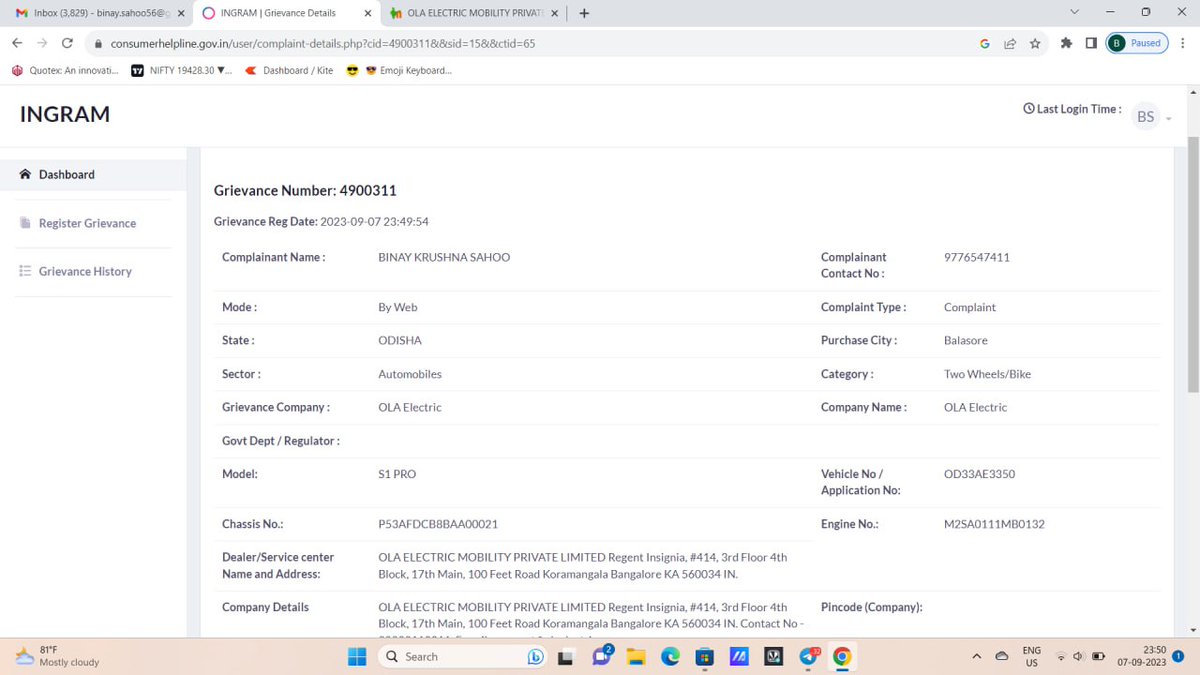Open the notification count badge
The height and width of the screenshot is (675, 1200).
[1178, 656]
